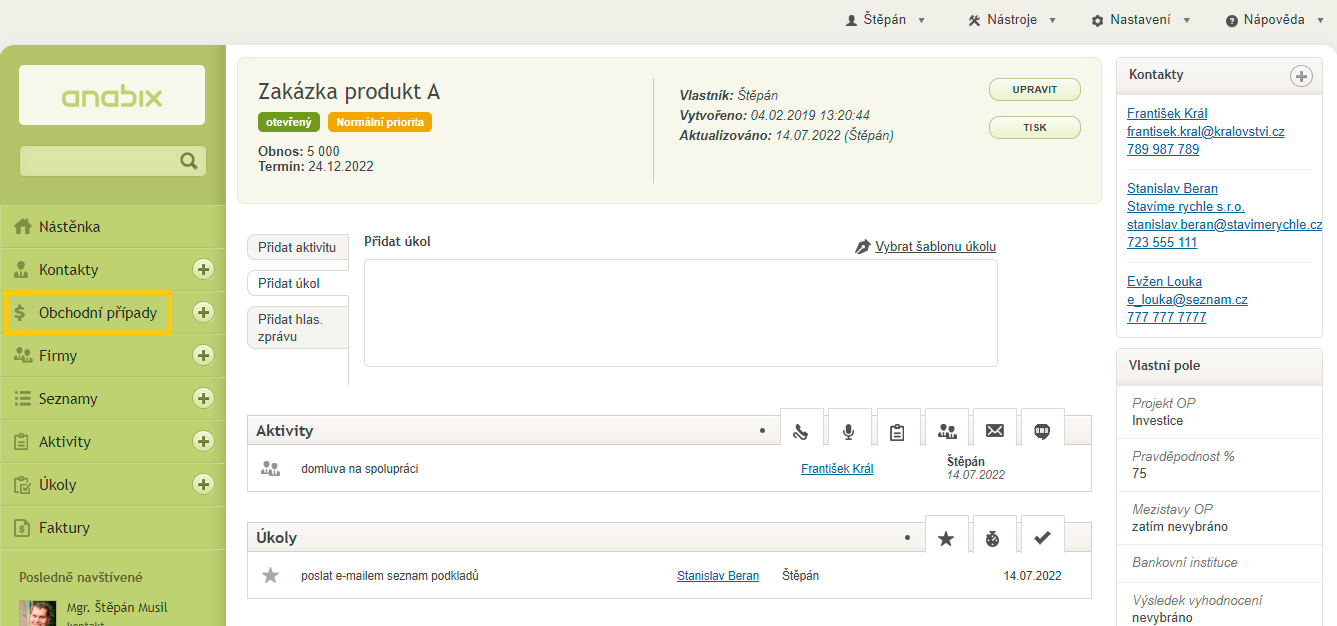Click the SMS speech bubble icon
Image resolution: width=1337 pixels, height=626 pixels.
coord(1042,431)
